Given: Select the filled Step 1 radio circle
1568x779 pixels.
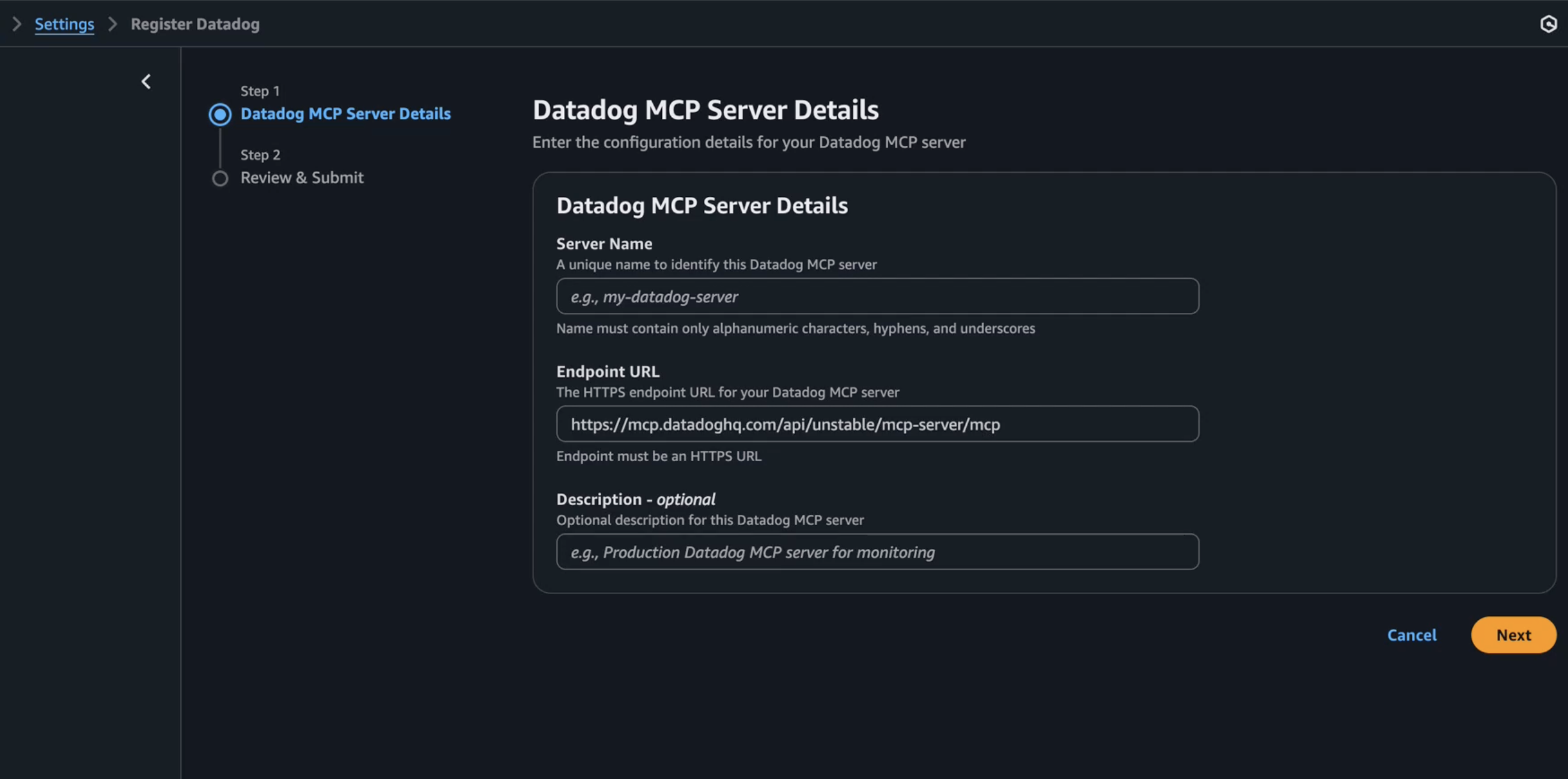Looking at the screenshot, I should point(219,114).
